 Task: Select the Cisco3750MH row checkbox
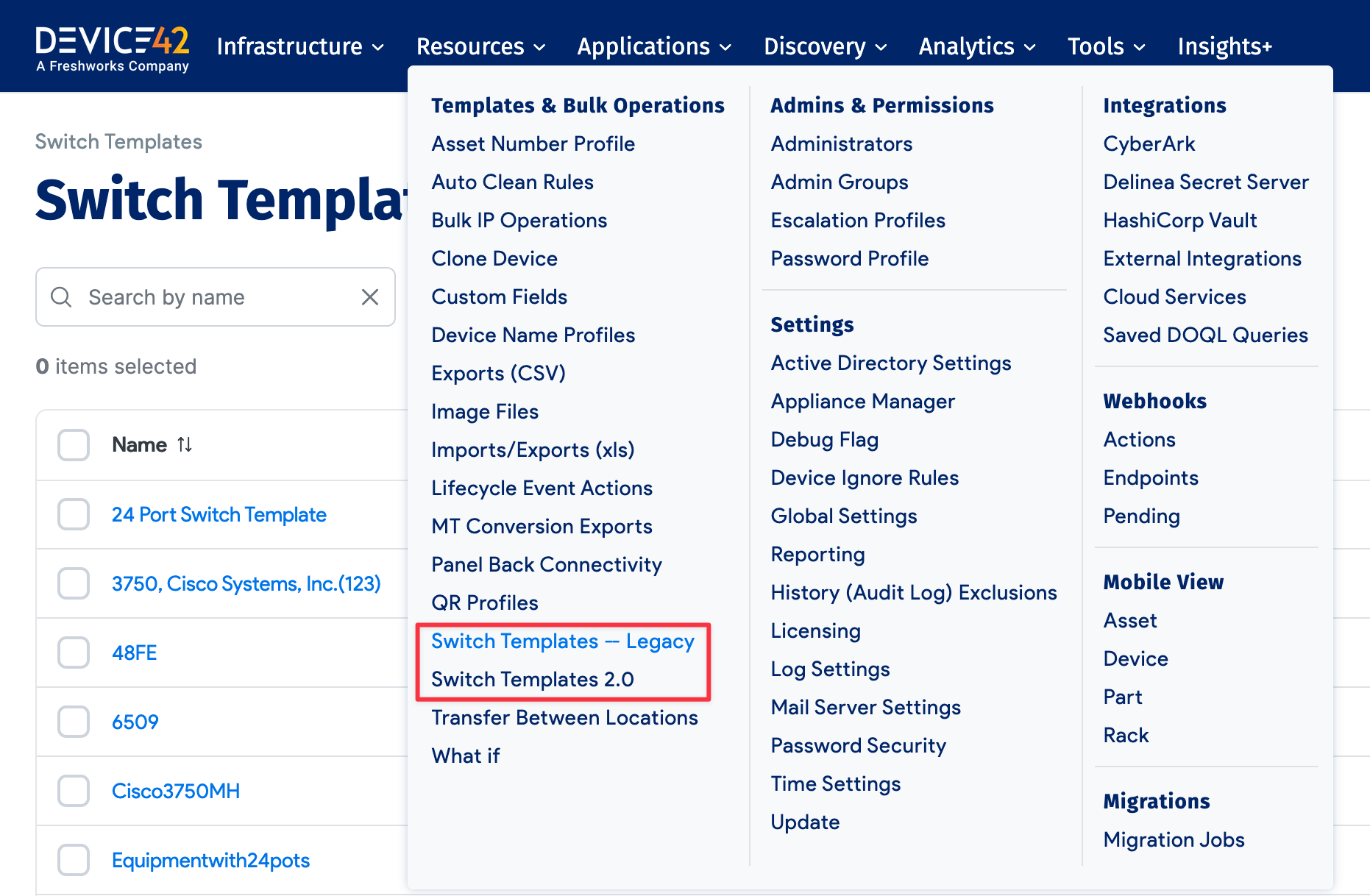tap(74, 791)
